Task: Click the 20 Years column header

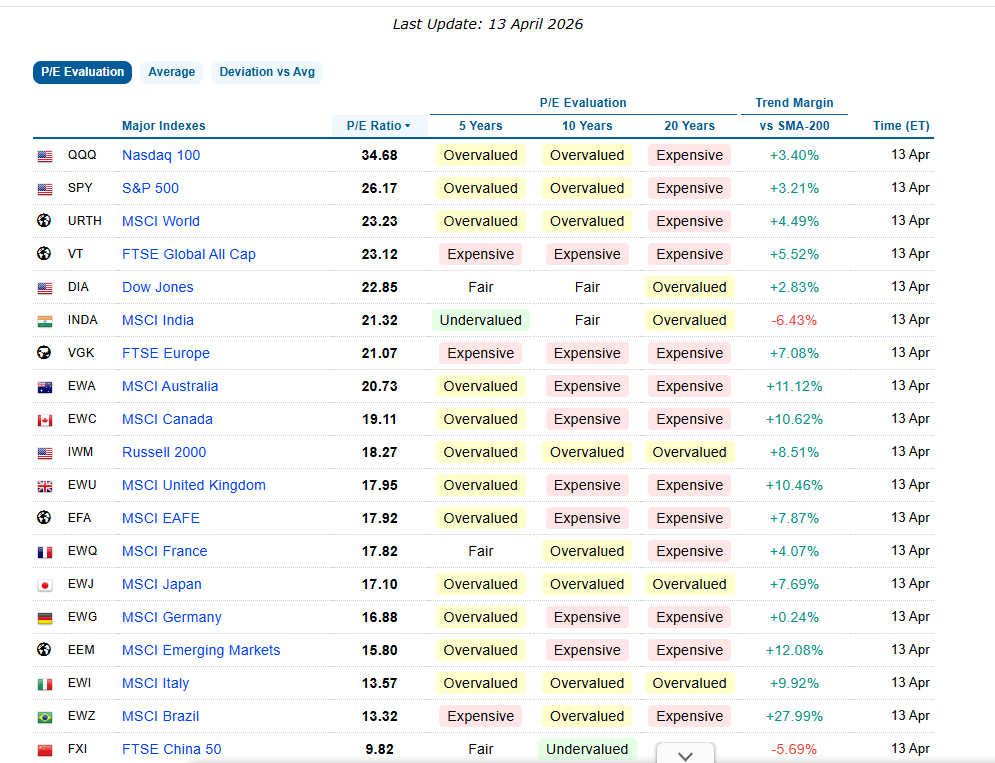Action: pyautogui.click(x=689, y=126)
